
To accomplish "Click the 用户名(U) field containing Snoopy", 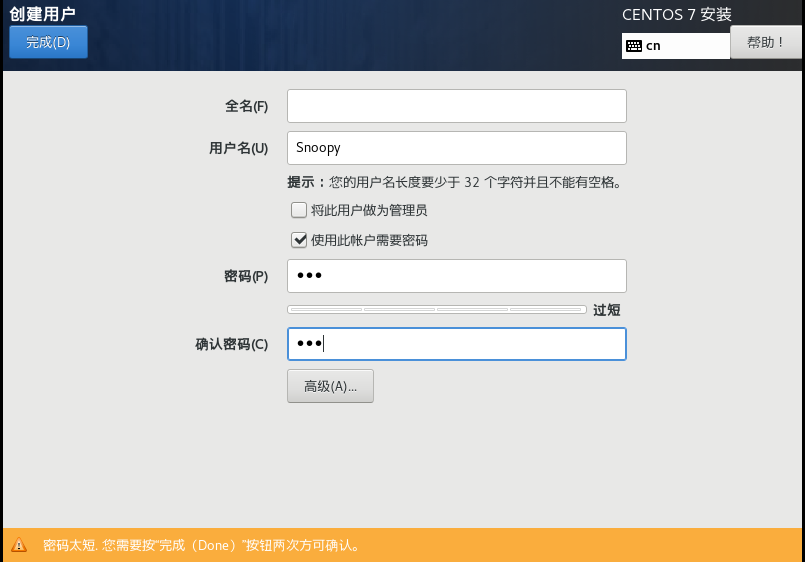I will (x=456, y=148).
